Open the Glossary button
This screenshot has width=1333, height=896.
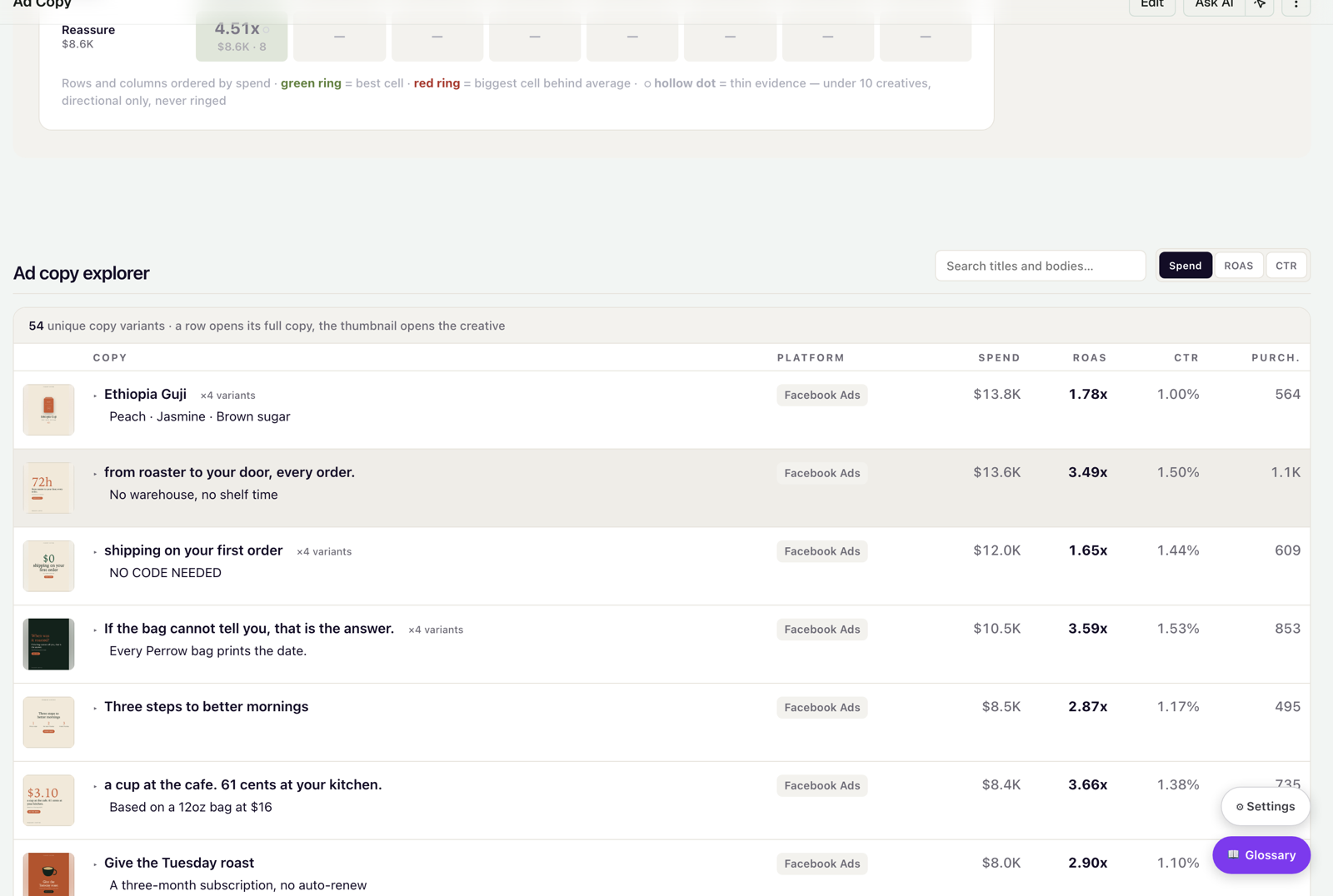[1261, 855]
